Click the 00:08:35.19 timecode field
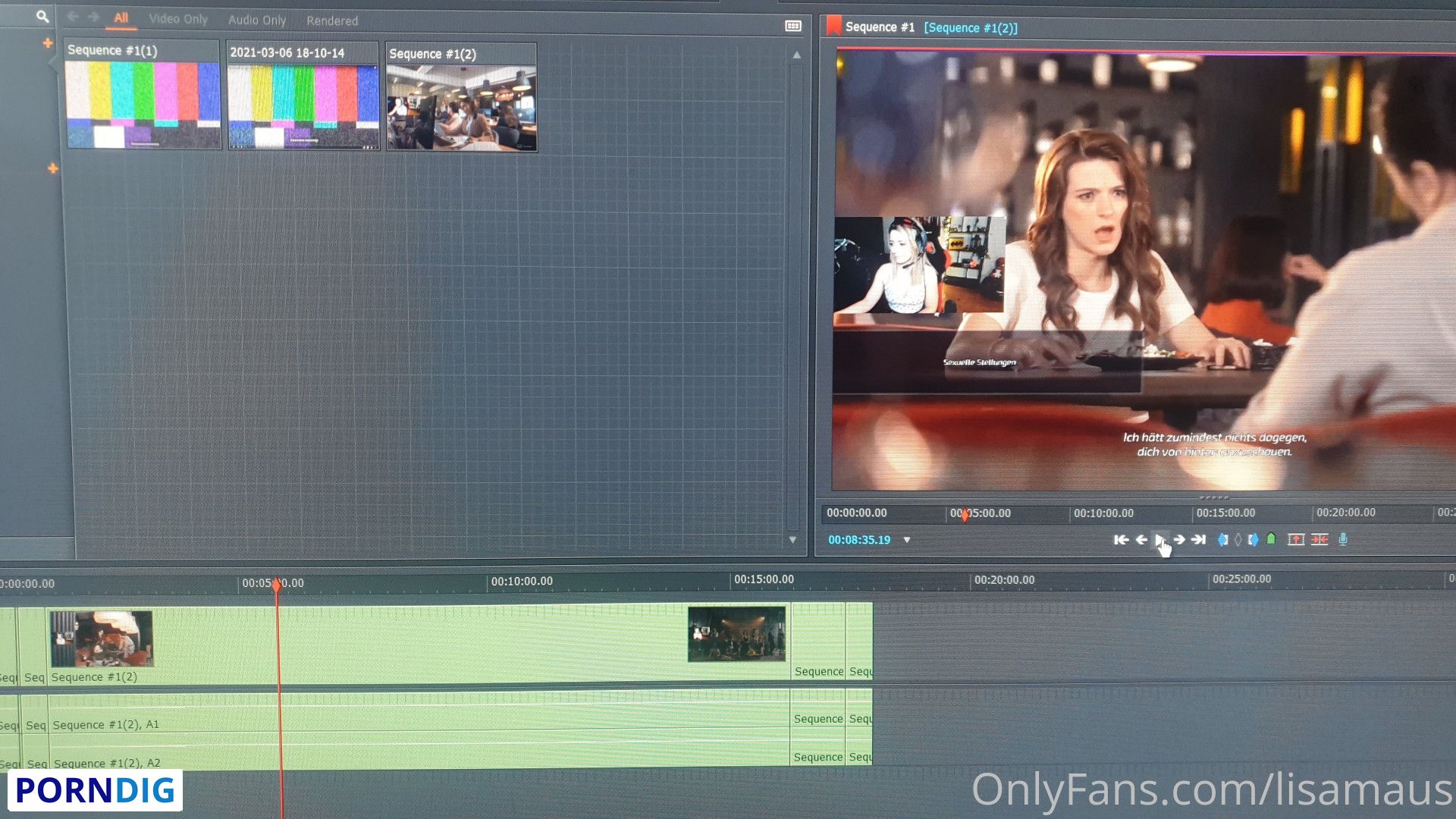 859,540
